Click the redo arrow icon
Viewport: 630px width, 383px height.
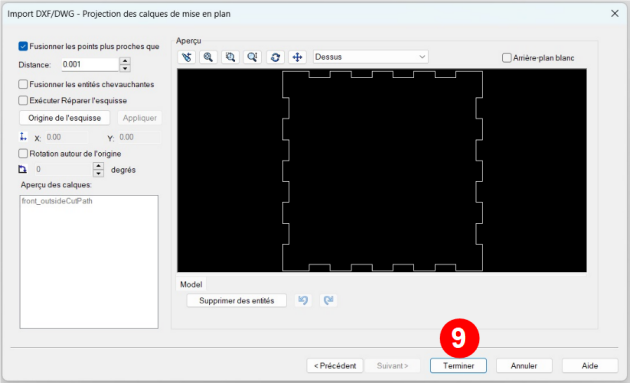(x=328, y=300)
